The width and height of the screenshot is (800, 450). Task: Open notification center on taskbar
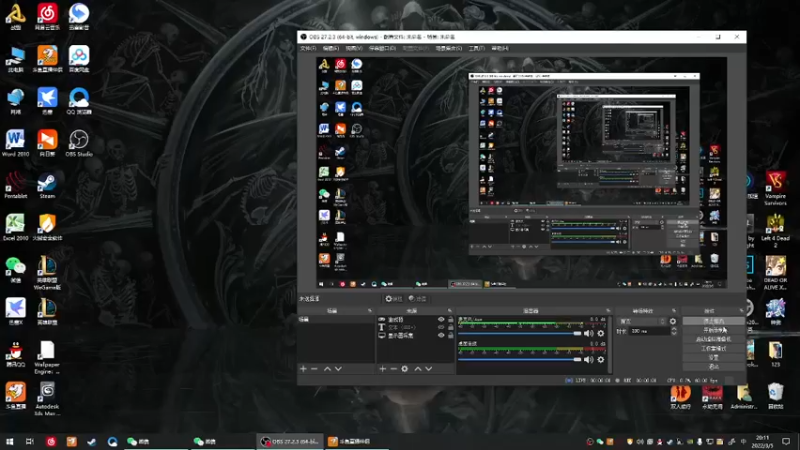[x=786, y=441]
